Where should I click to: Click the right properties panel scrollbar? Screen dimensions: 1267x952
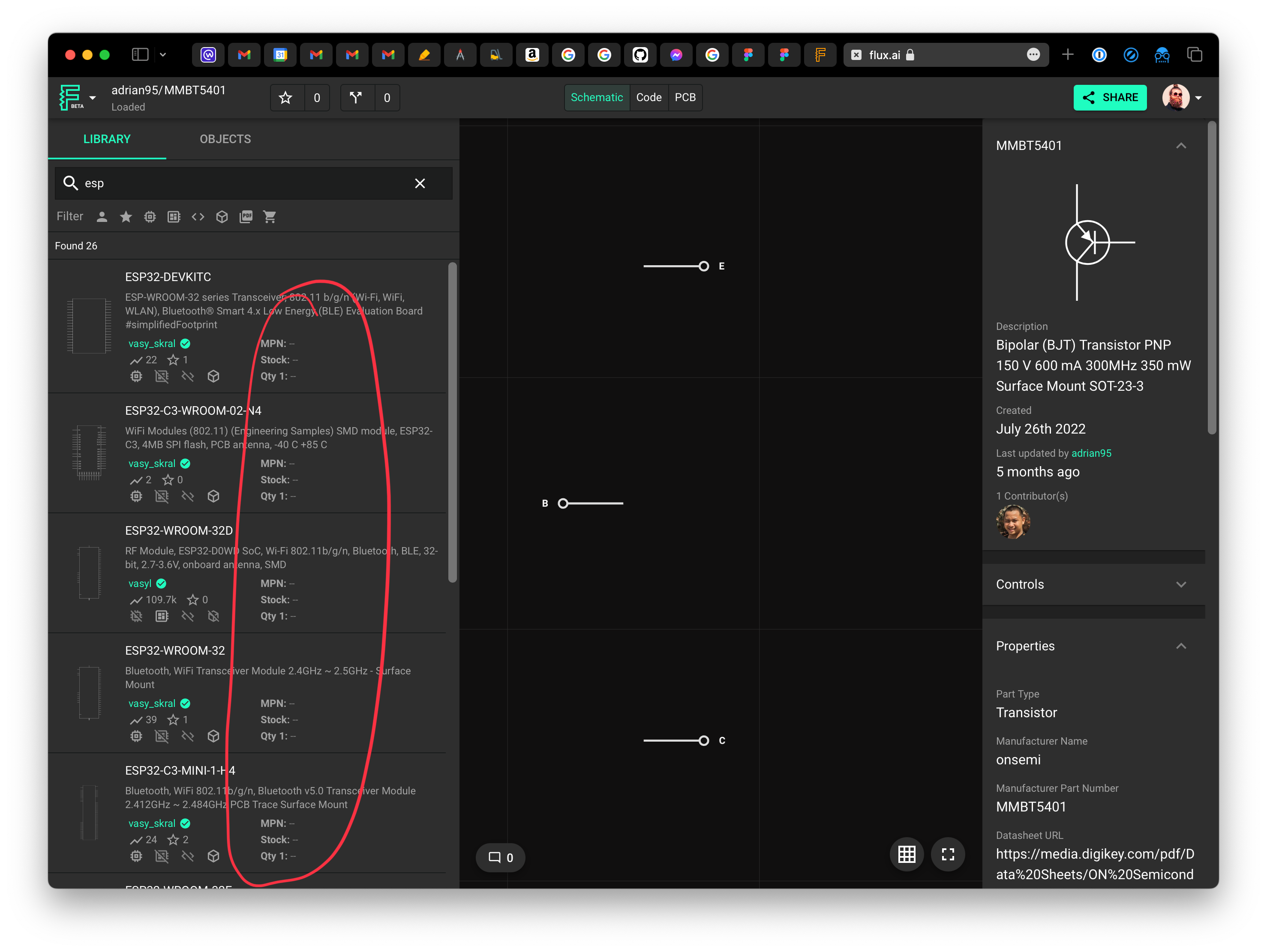1211,278
